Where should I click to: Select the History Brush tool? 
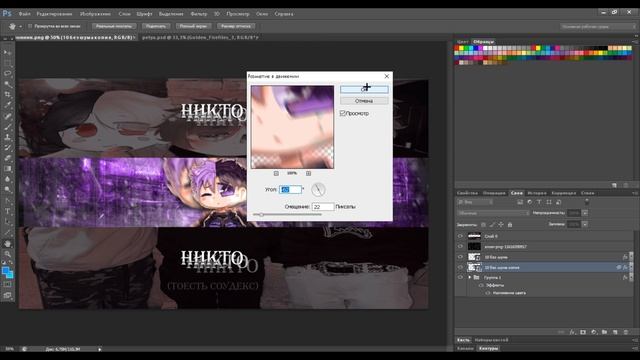click(x=7, y=148)
